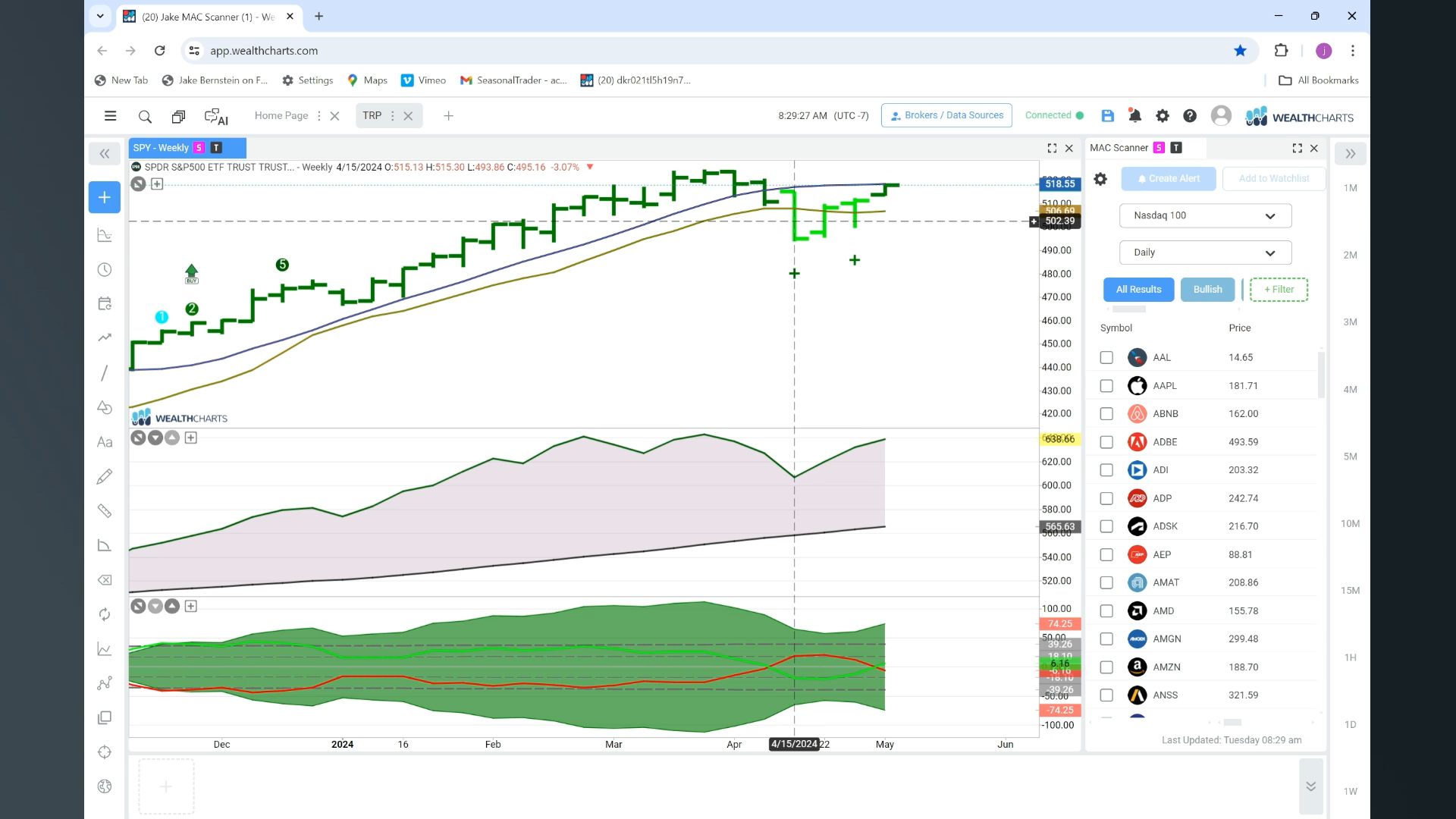Open the symbol search magnifier
Image resolution: width=1456 pixels, height=819 pixels.
pyautogui.click(x=145, y=116)
